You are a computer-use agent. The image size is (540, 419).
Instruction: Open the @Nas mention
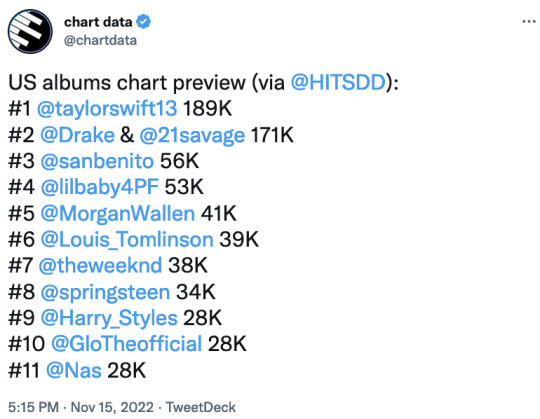(74, 370)
